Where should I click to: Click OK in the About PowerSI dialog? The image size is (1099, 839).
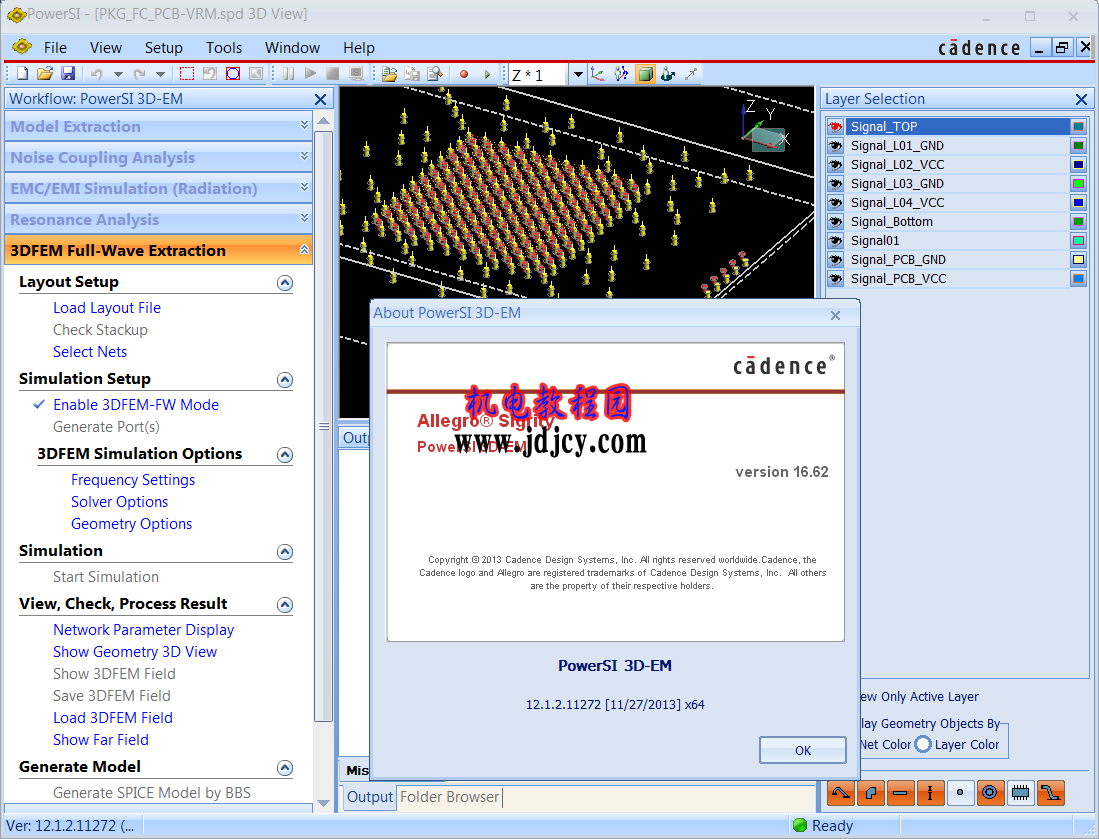(803, 751)
